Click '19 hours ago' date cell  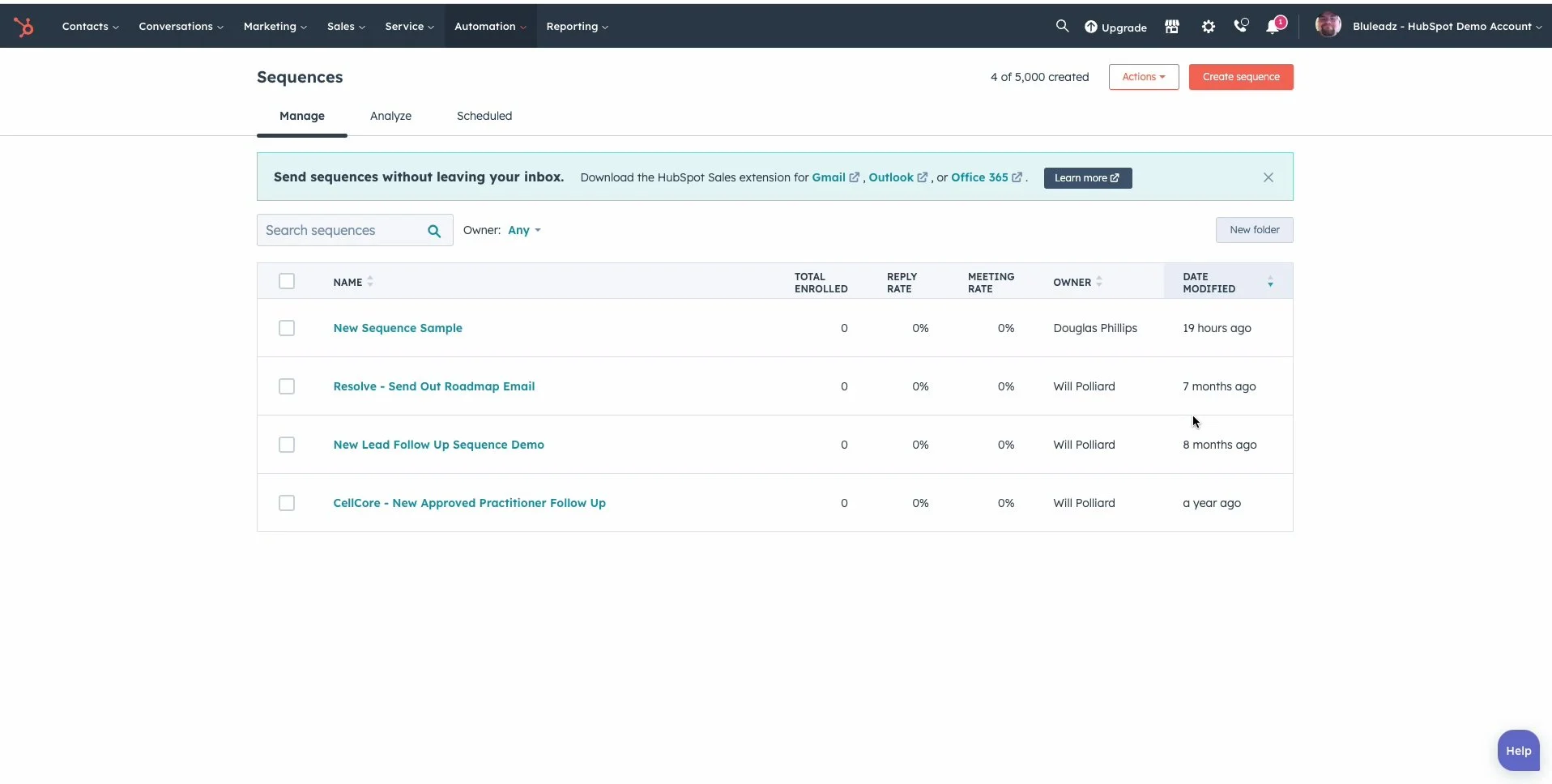(1217, 328)
